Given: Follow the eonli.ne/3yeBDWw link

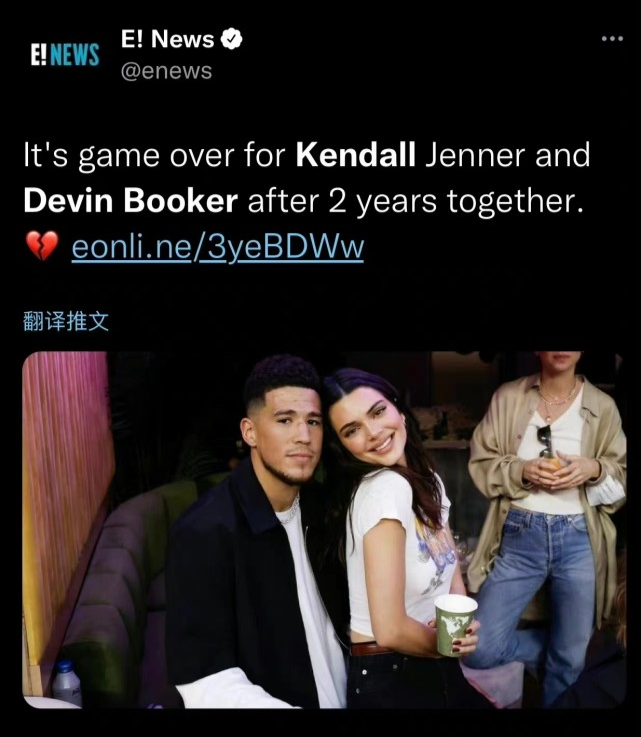Looking at the screenshot, I should tap(218, 246).
